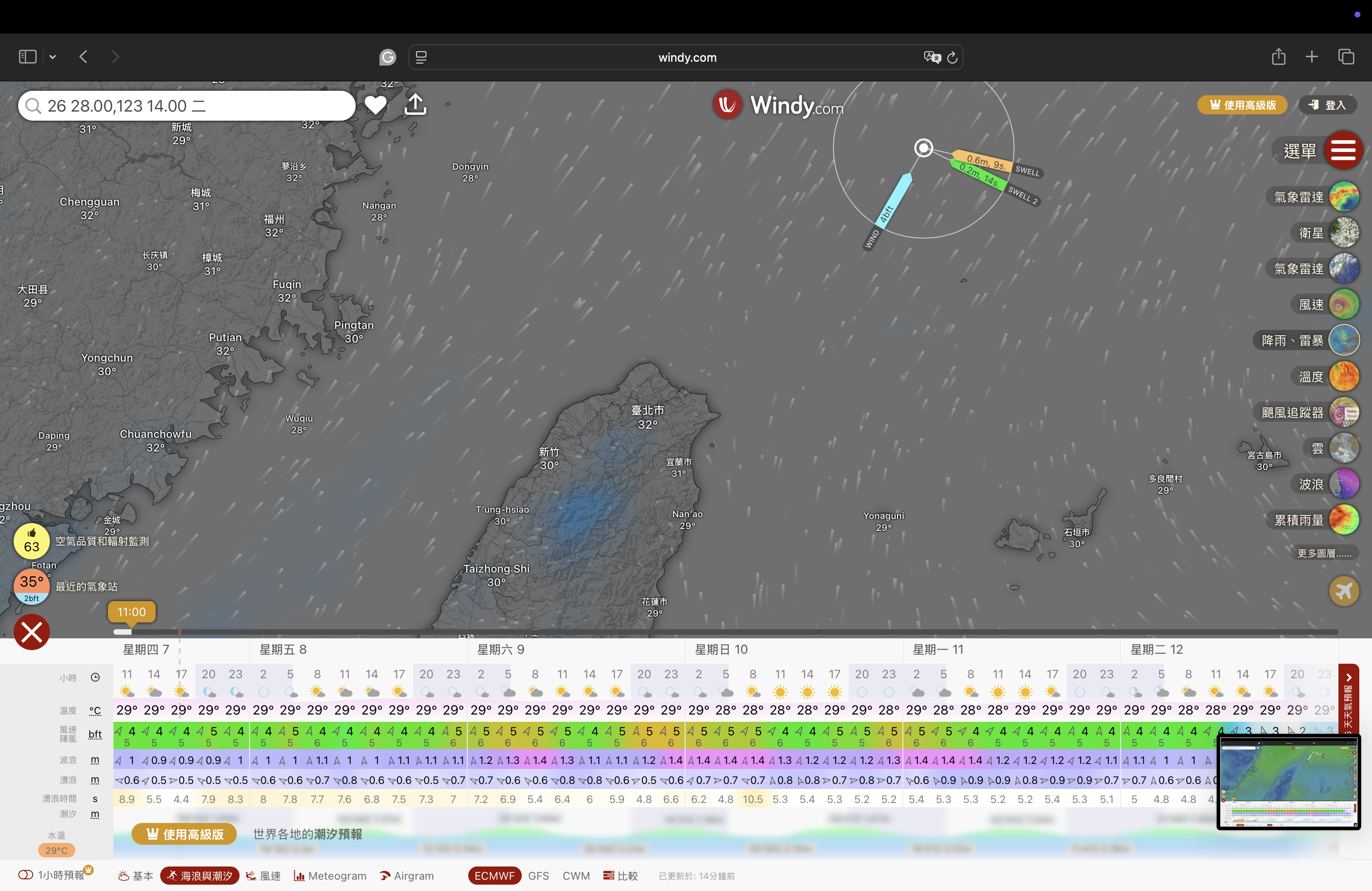Click the air quality 63 badge
Viewport: 1372px width, 891px height.
tap(32, 541)
